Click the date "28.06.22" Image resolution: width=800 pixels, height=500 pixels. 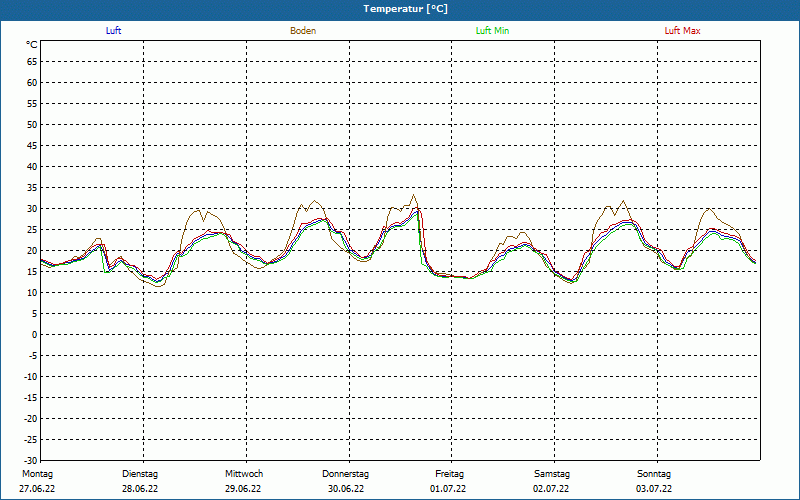point(140,489)
